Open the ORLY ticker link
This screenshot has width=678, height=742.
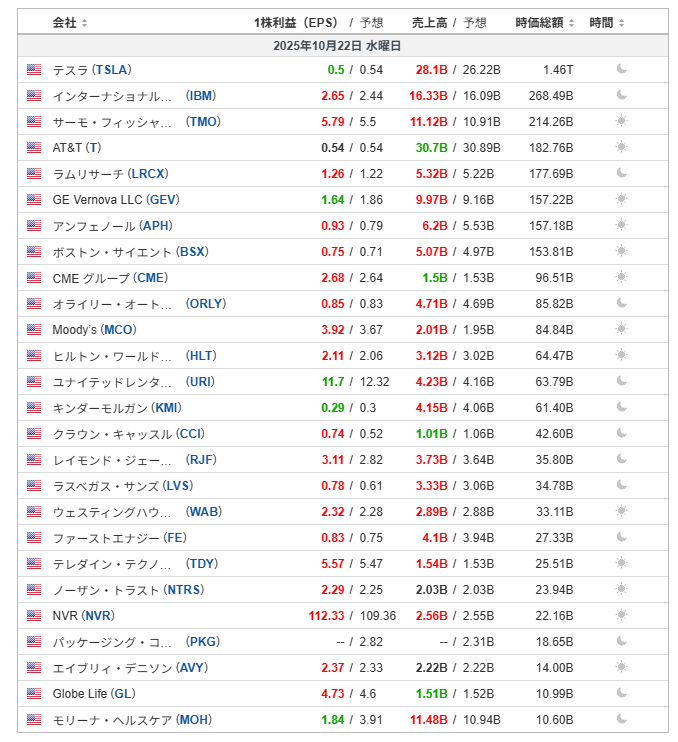(x=206, y=304)
